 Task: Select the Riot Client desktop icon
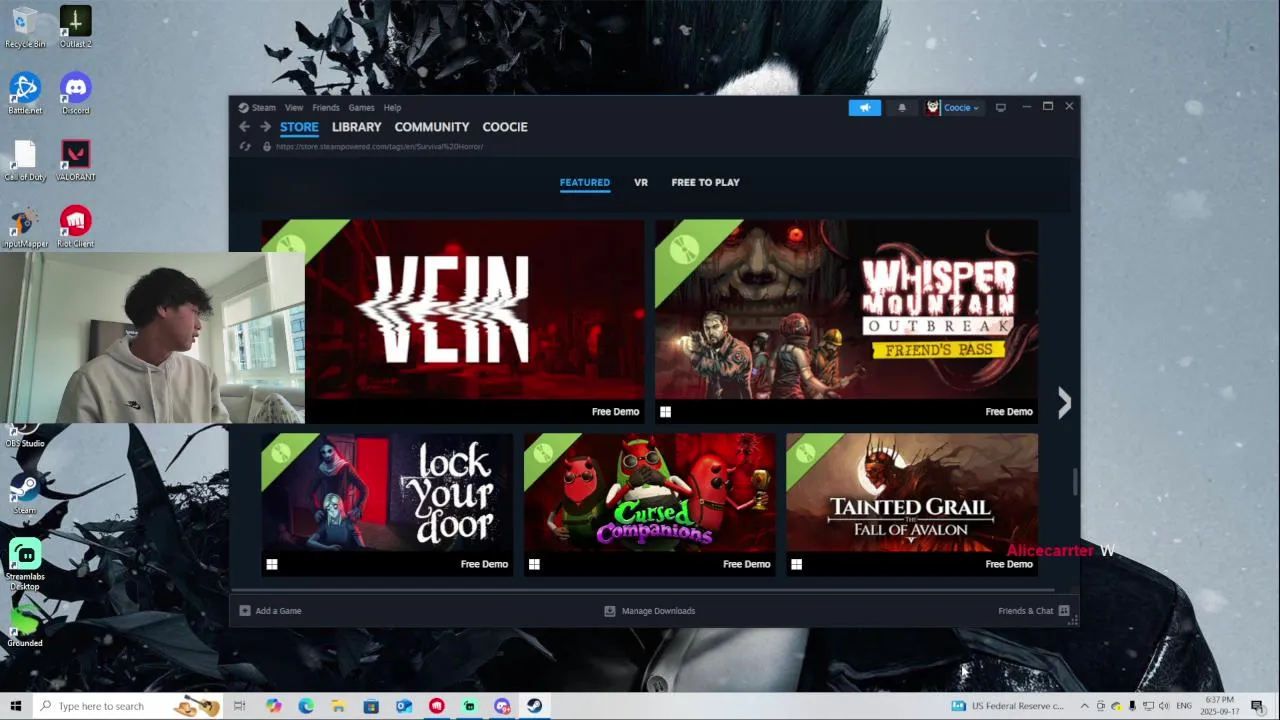(x=75, y=228)
